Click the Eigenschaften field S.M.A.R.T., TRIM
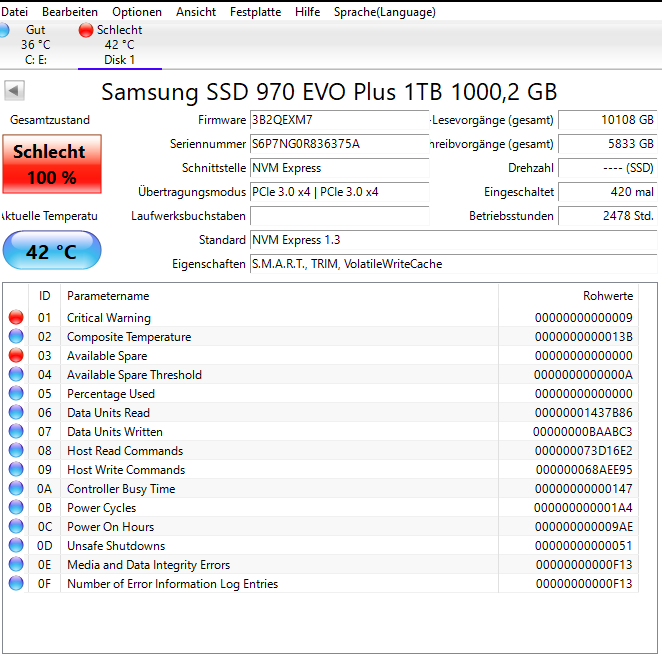The image size is (662, 658). pyautogui.click(x=453, y=264)
